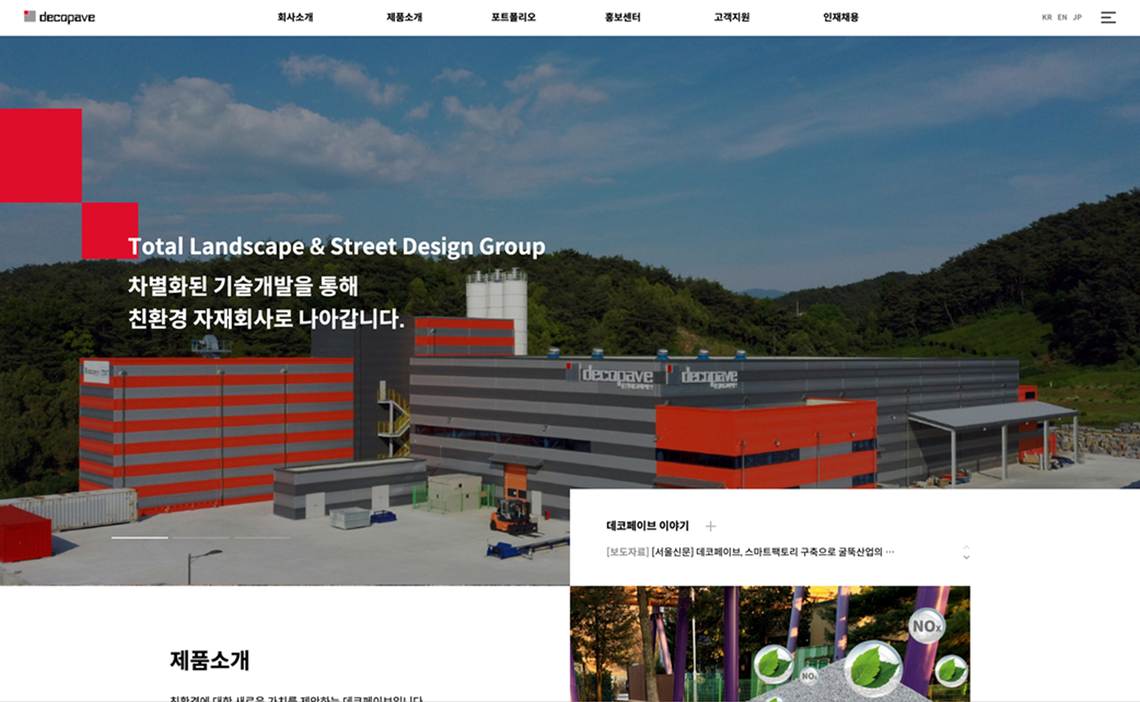Open the 제품소개 menu
The width and height of the screenshot is (1140, 702).
pos(404,17)
